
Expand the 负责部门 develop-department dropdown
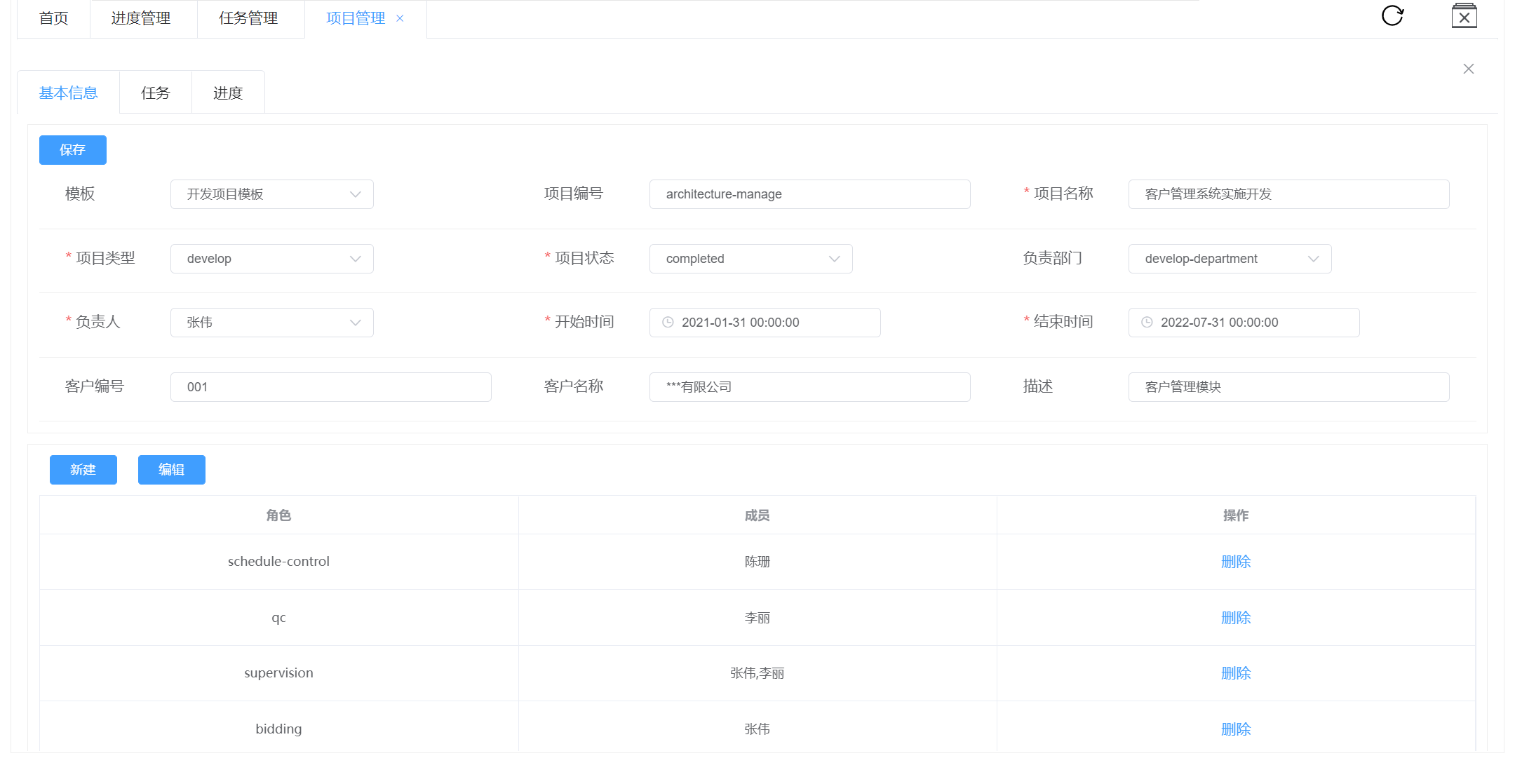[x=1229, y=259]
